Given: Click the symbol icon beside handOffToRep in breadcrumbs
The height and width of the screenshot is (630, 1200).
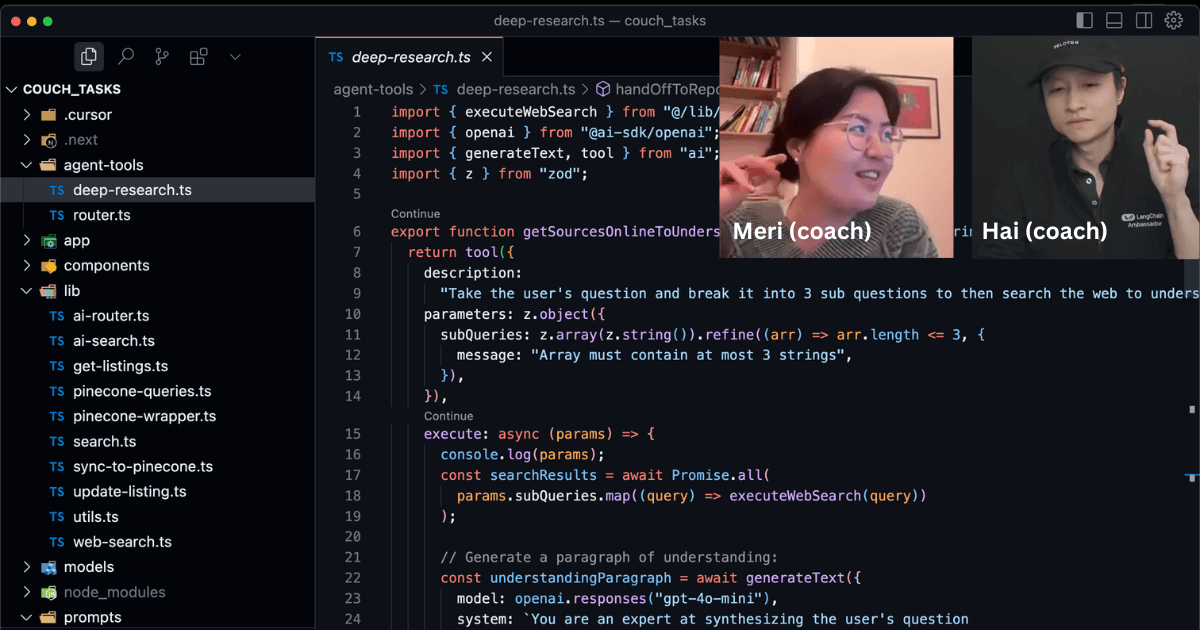Looking at the screenshot, I should tap(601, 89).
